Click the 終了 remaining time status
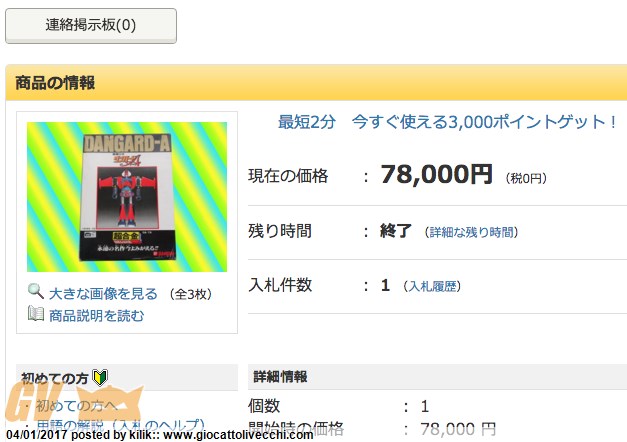Image resolution: width=627 pixels, height=442 pixels. (x=395, y=231)
